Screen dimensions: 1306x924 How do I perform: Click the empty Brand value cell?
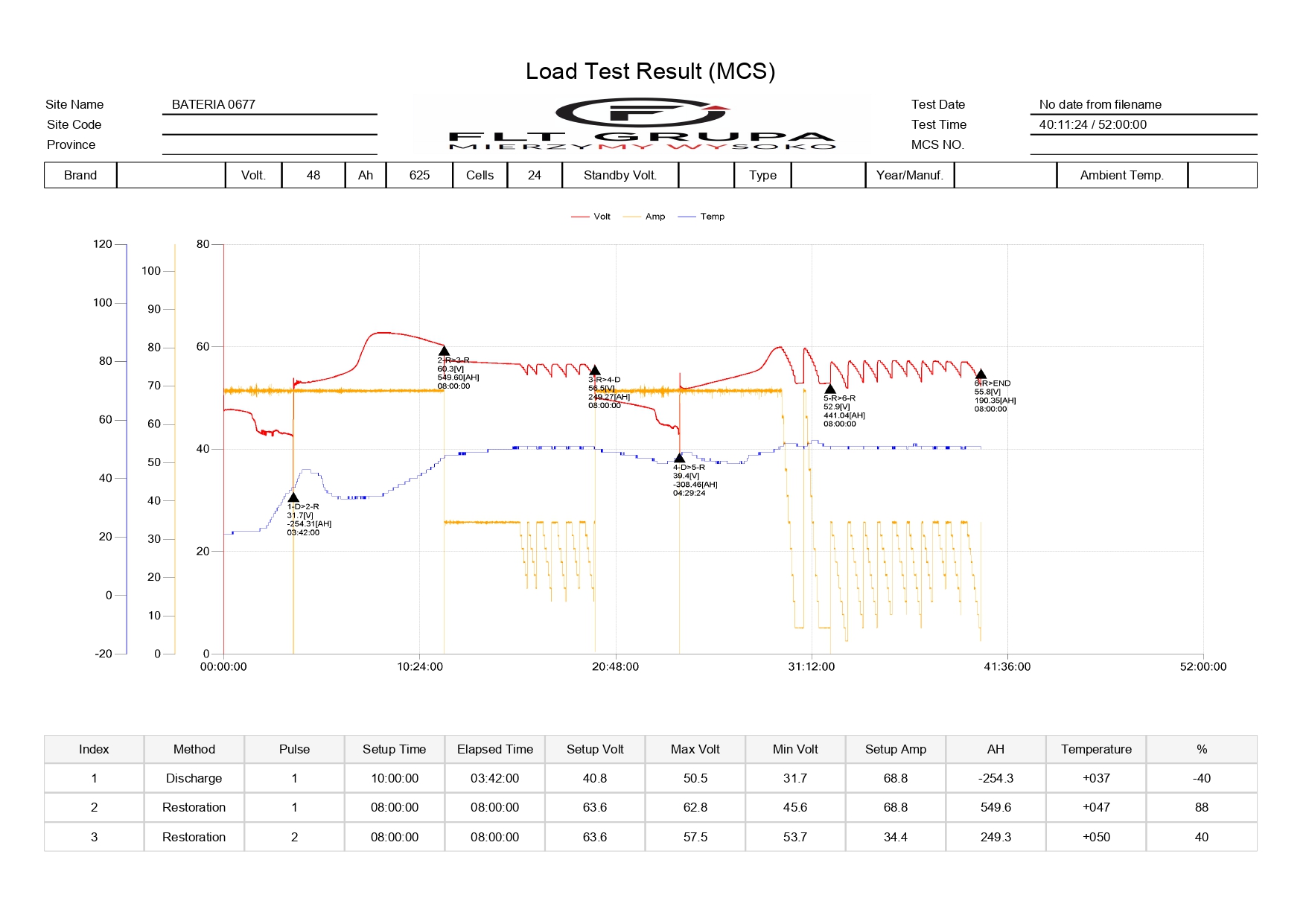pos(171,176)
